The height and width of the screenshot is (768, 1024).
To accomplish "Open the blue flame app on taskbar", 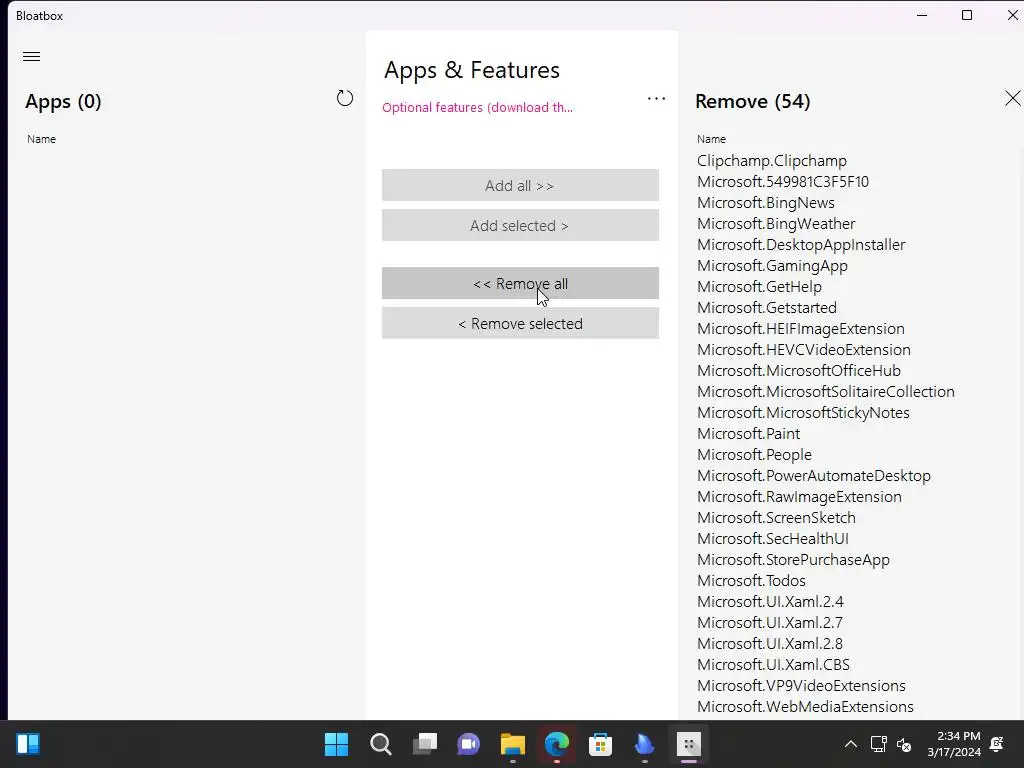I will pos(645,744).
